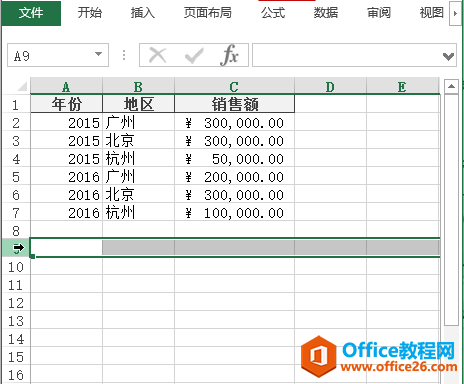Switch to the 数据 ribbon tab

(x=326, y=13)
